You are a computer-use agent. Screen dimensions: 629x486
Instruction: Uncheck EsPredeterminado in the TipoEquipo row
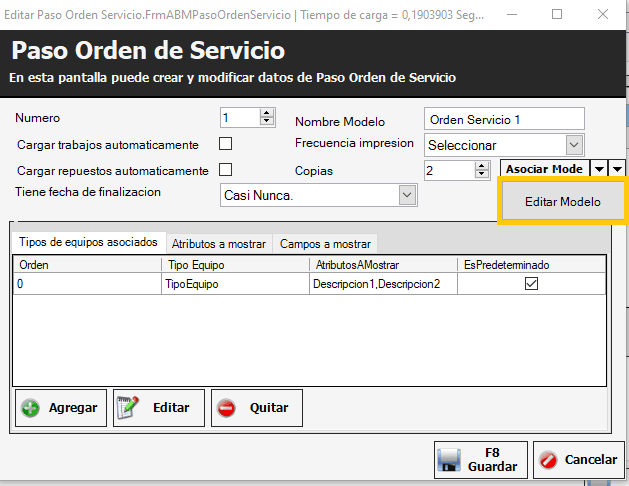pos(531,284)
